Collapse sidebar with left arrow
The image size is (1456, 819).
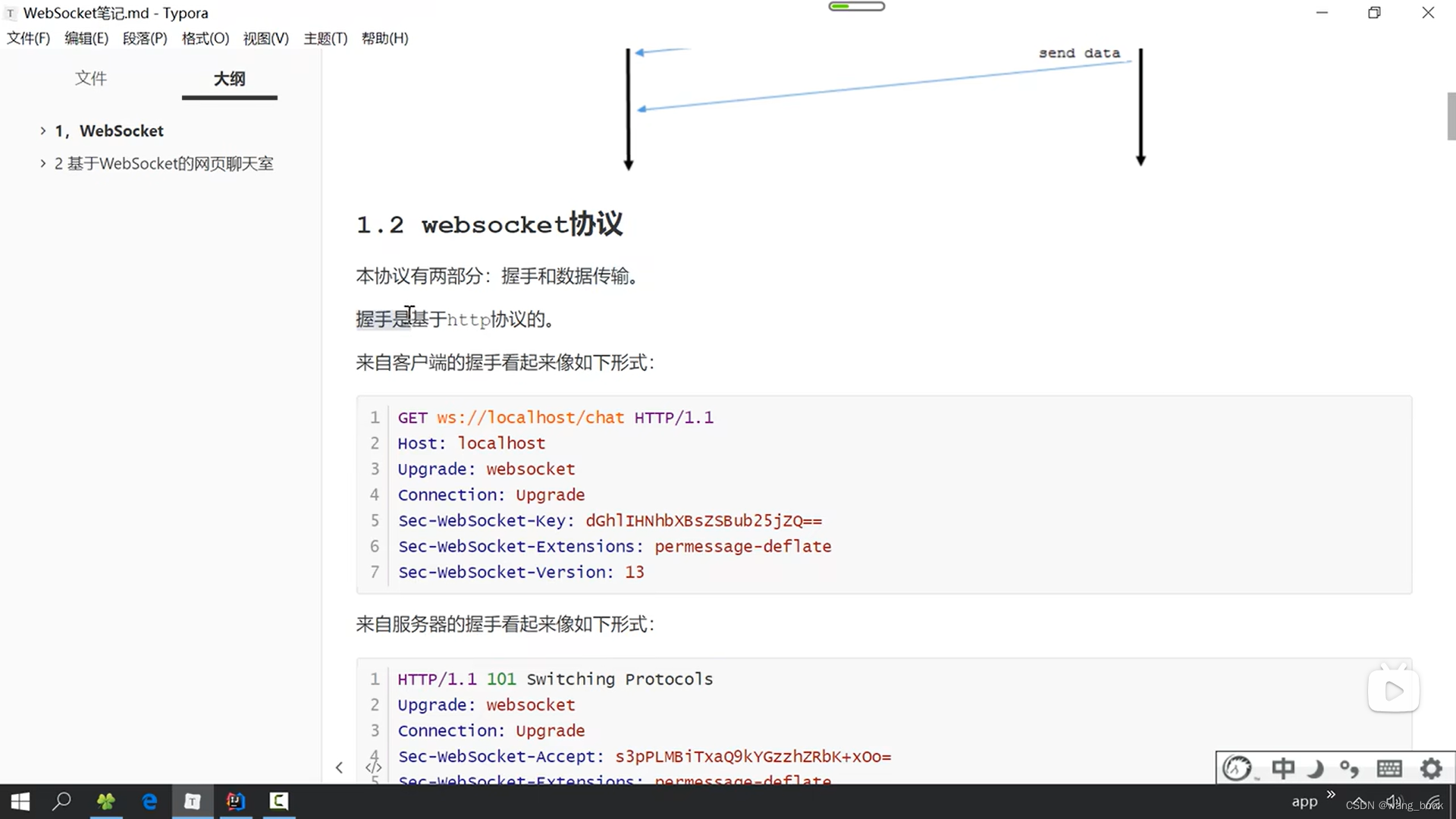tap(339, 767)
